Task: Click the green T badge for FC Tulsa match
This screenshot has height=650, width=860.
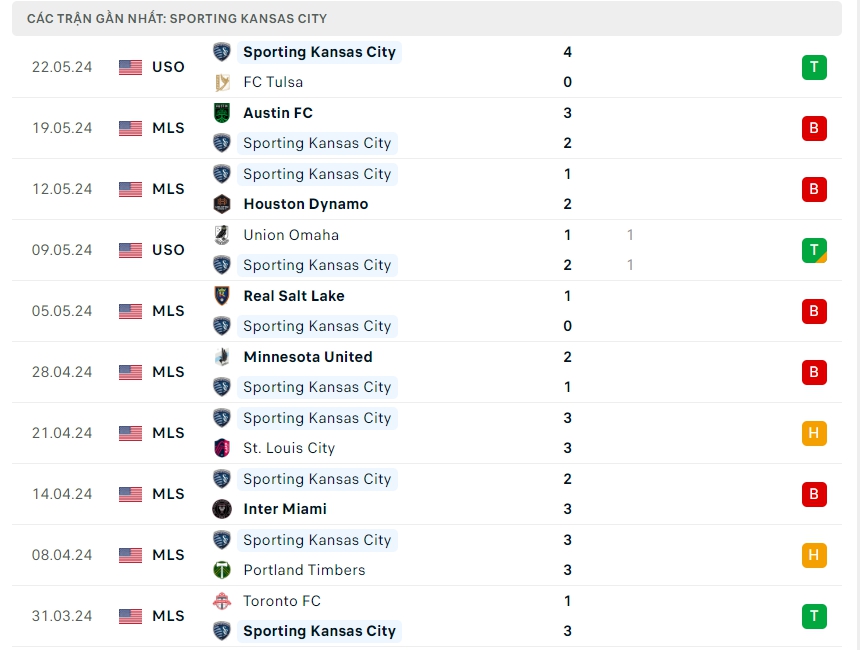Action: point(814,67)
